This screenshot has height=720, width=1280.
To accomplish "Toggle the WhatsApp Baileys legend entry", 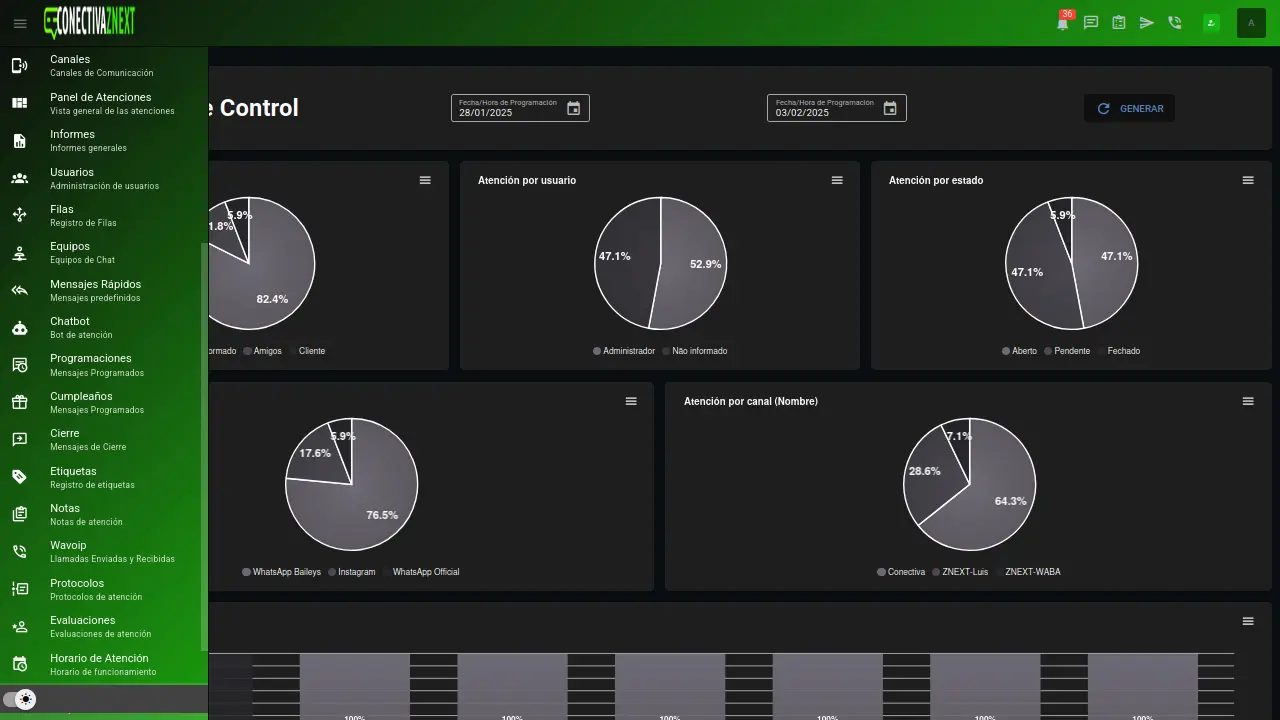I will pyautogui.click(x=281, y=572).
